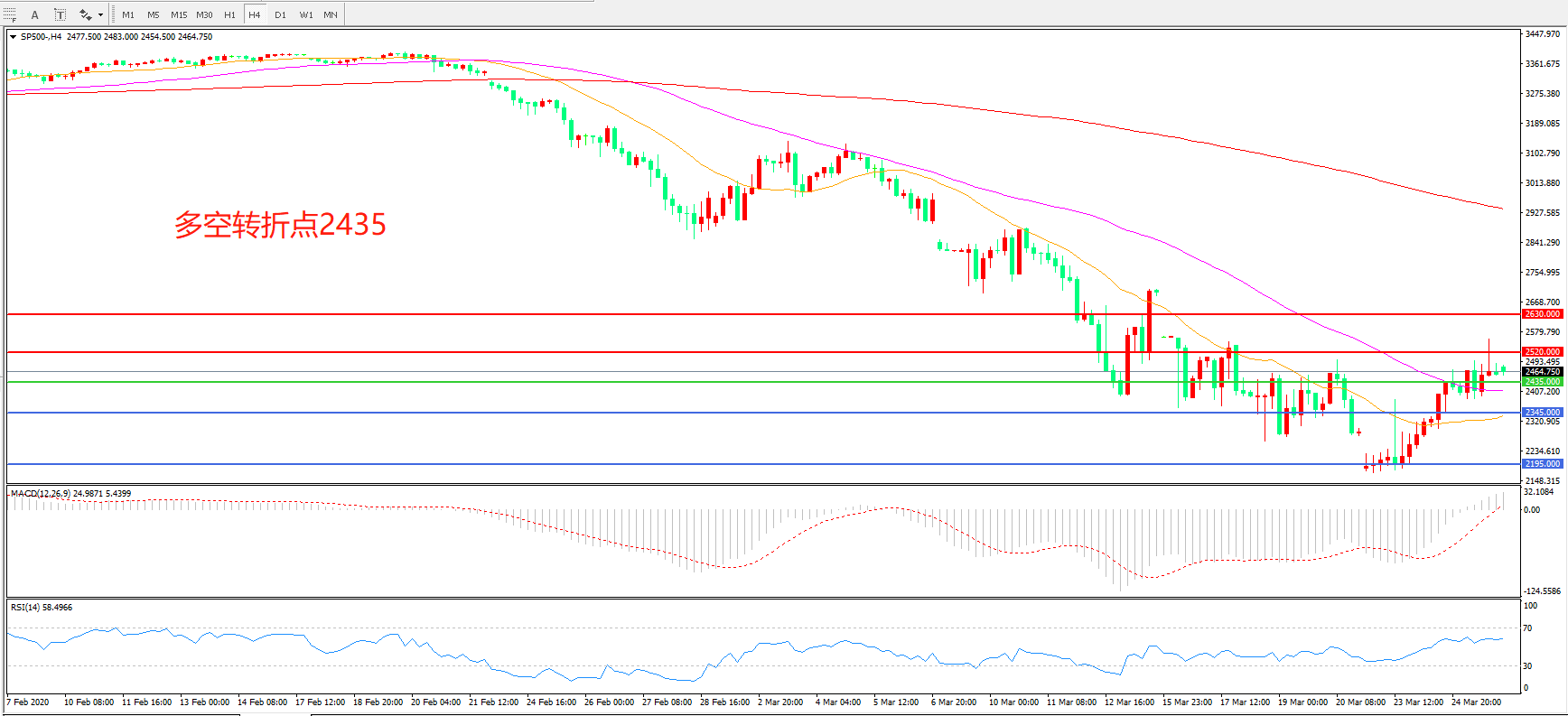Switch to M5 timeframe
The width and height of the screenshot is (1568, 716).
pos(154,14)
